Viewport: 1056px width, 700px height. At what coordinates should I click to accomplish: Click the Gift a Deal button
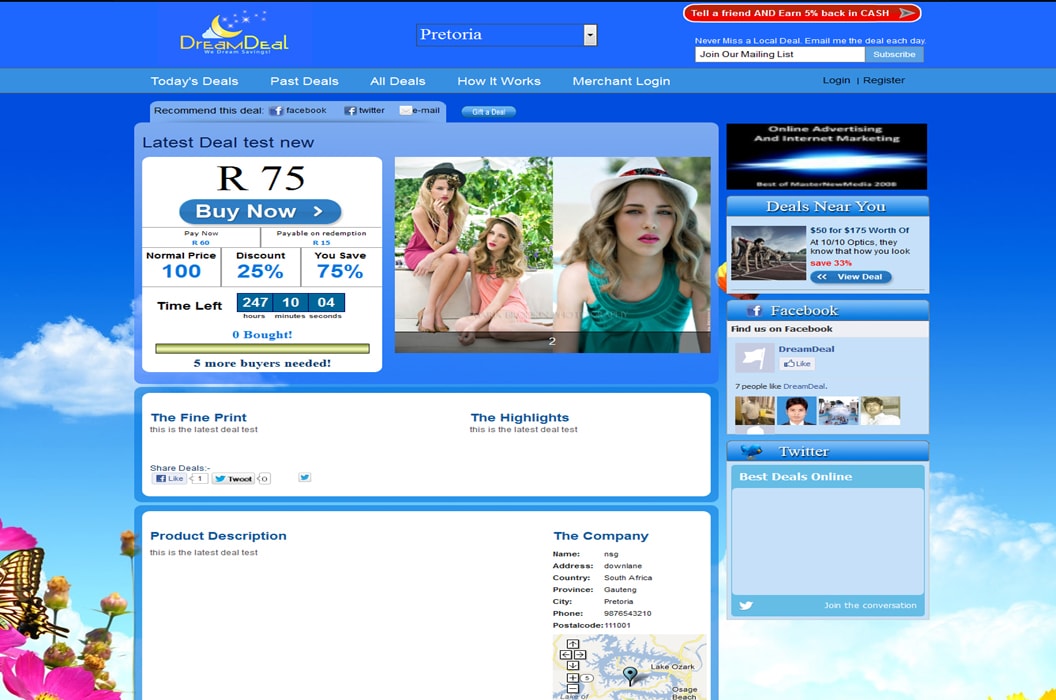point(488,112)
